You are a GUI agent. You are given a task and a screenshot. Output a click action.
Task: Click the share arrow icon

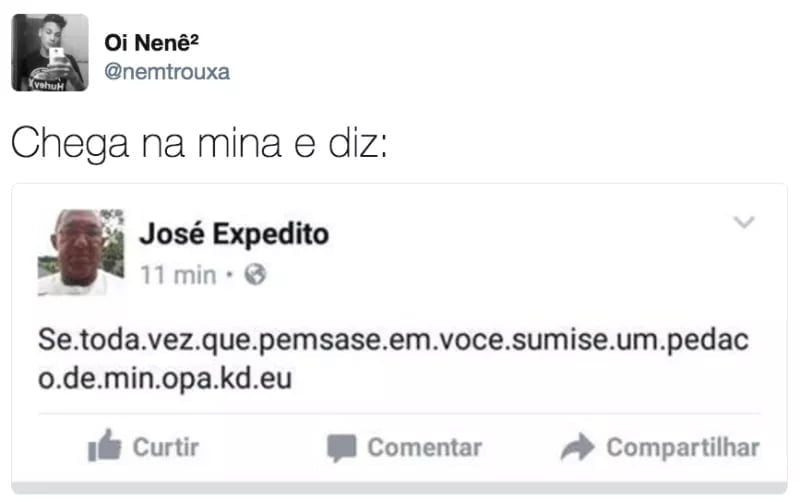tap(577, 448)
